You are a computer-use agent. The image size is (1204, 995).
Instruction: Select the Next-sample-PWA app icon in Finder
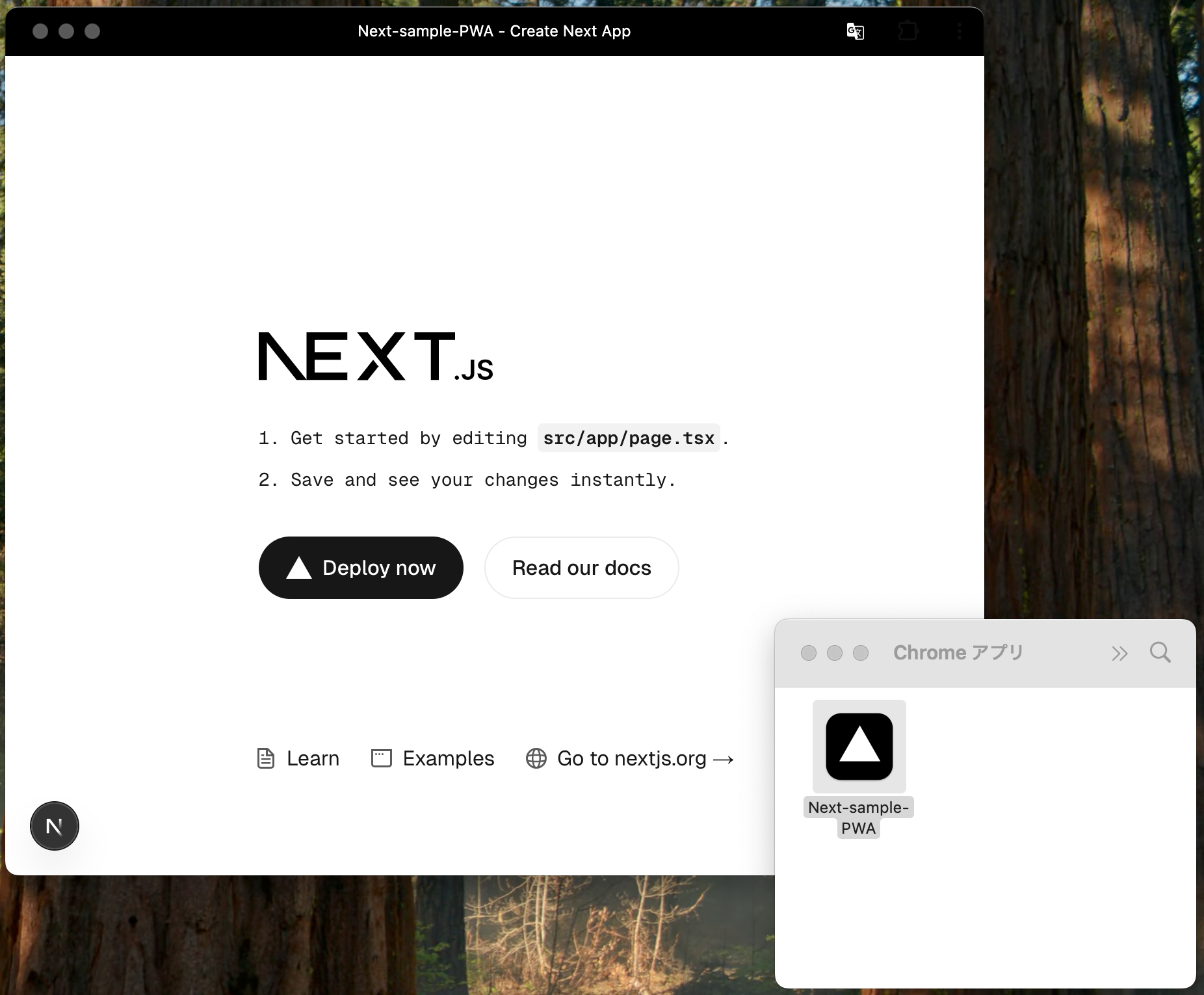(859, 747)
